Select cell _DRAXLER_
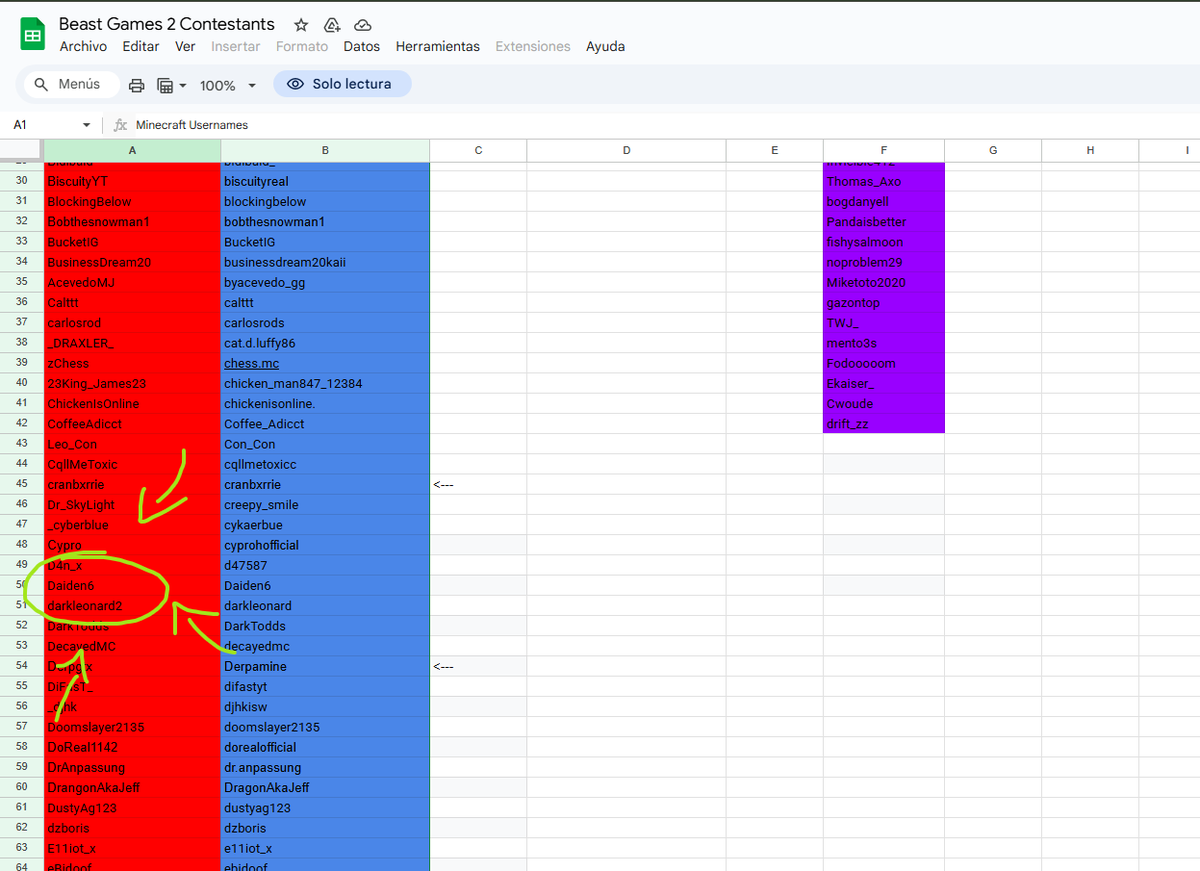 132,343
